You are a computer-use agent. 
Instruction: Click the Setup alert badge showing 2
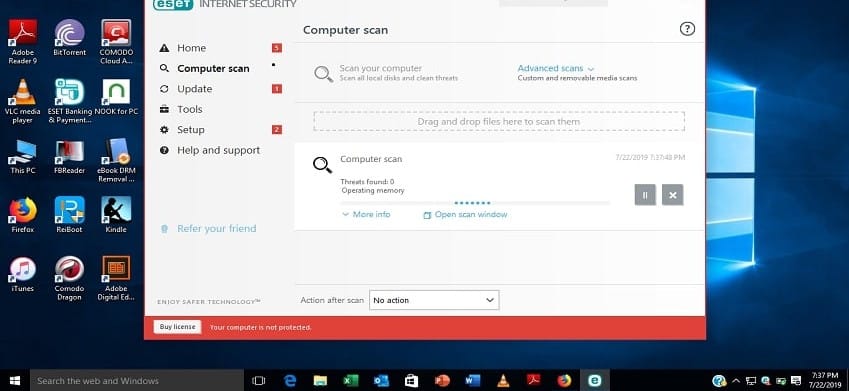click(x=277, y=130)
